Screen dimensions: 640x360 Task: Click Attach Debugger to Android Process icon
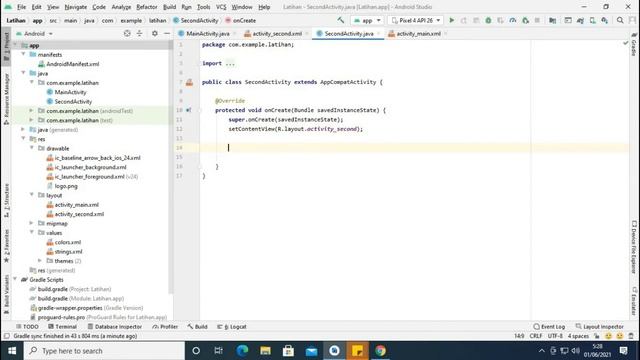[x=525, y=20]
